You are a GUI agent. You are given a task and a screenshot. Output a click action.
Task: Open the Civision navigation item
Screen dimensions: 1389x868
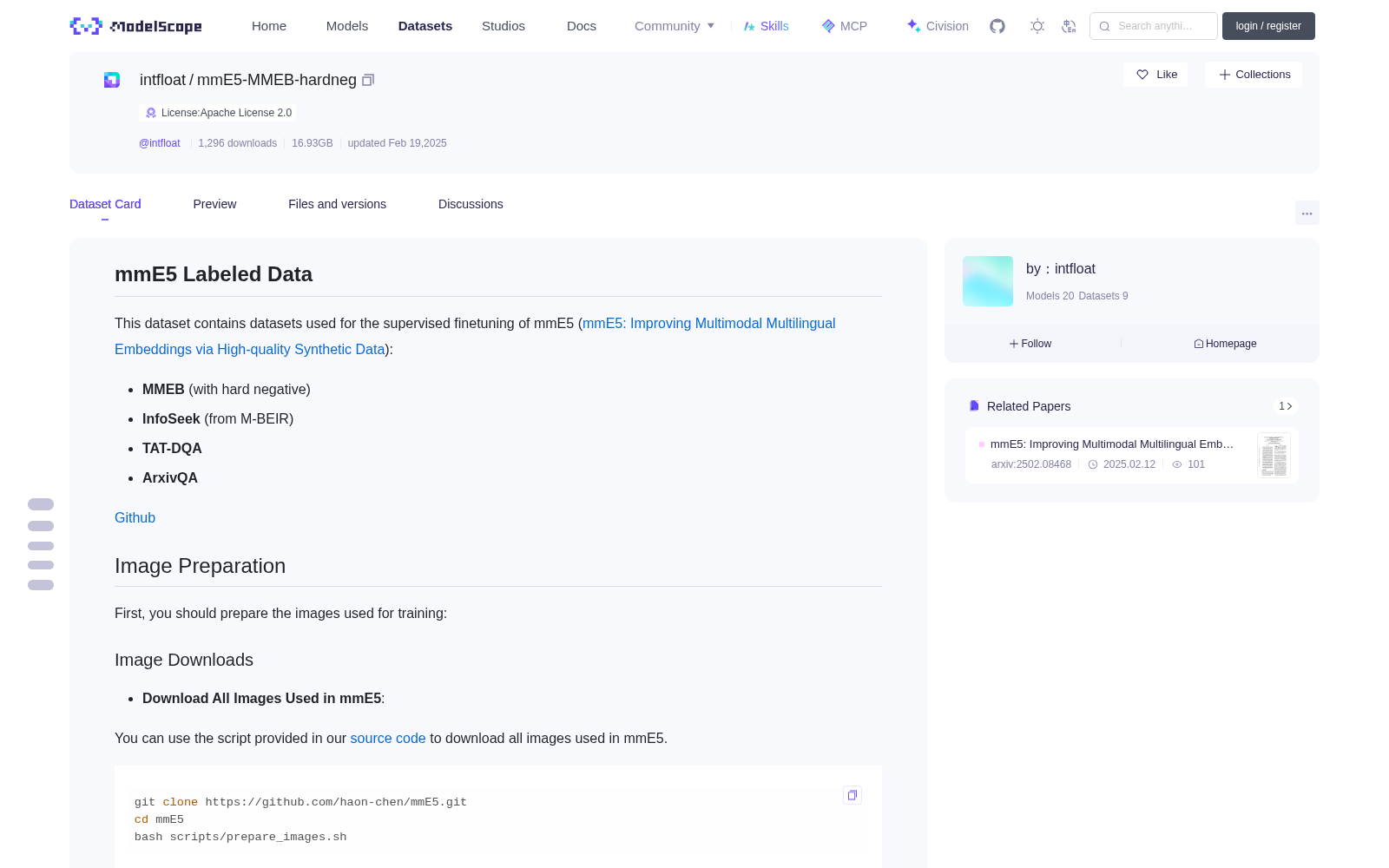(938, 26)
